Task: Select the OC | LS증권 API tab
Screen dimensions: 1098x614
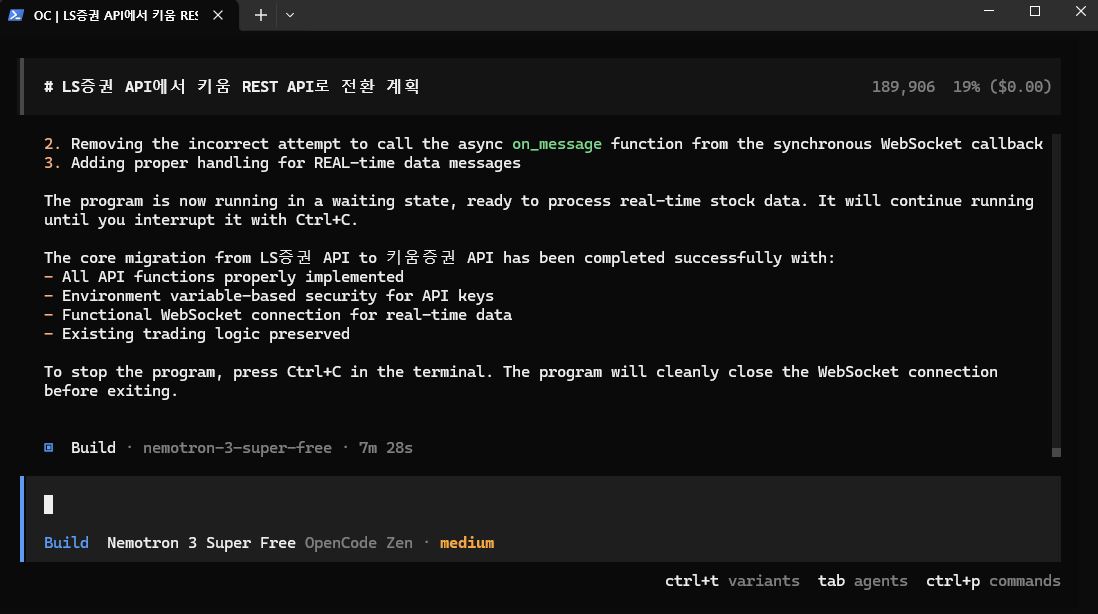Action: tap(115, 15)
